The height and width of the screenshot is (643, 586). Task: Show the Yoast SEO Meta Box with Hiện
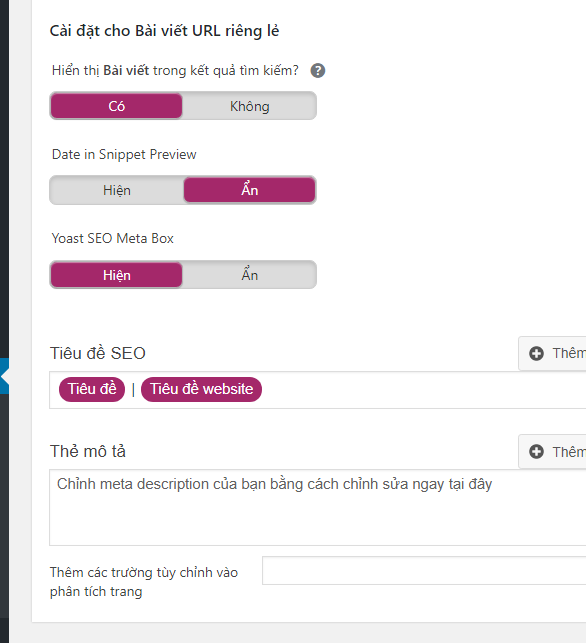116,275
